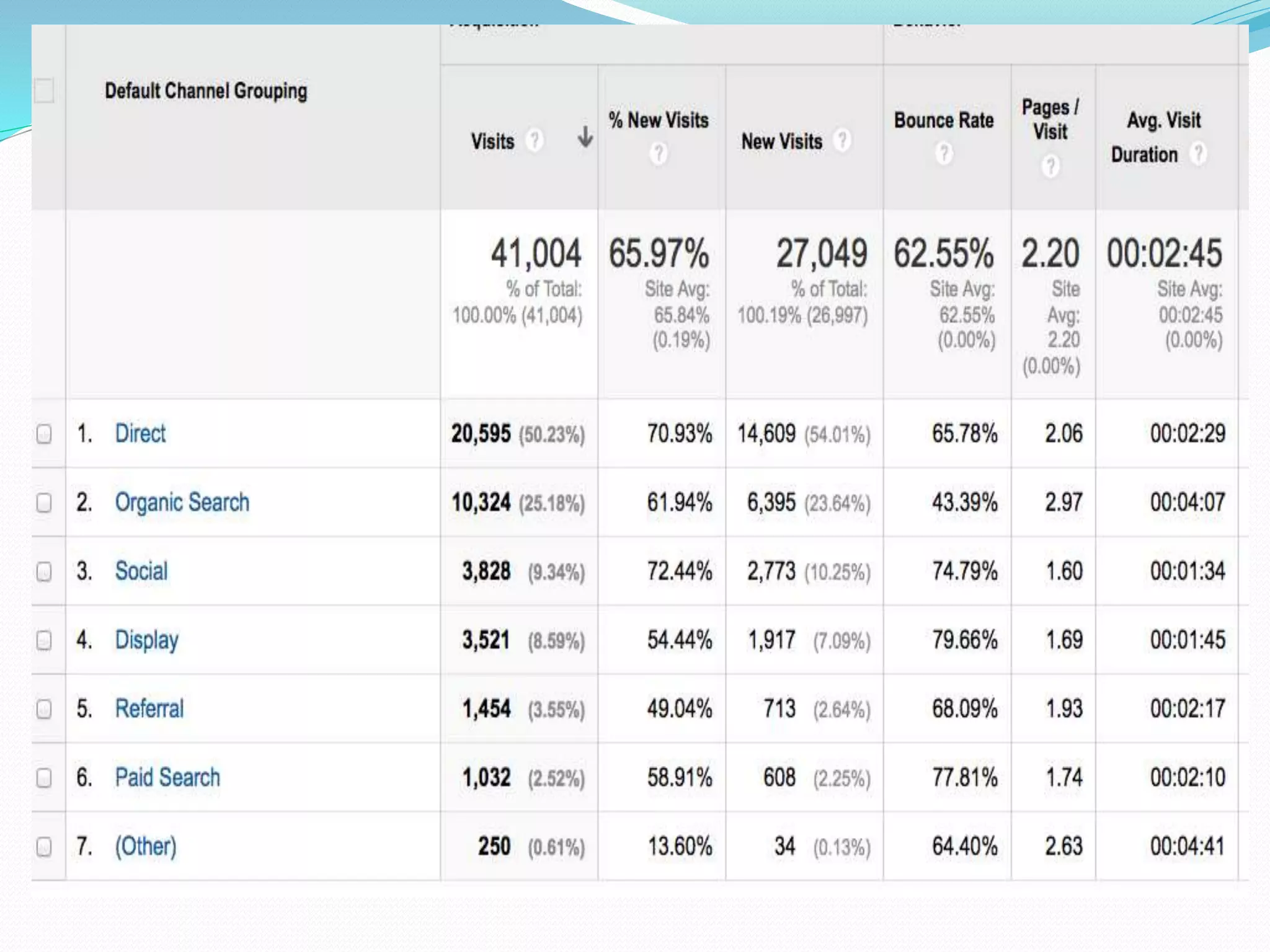The height and width of the screenshot is (952, 1270).
Task: Select the Organic Search row checkbox
Action: pos(44,503)
